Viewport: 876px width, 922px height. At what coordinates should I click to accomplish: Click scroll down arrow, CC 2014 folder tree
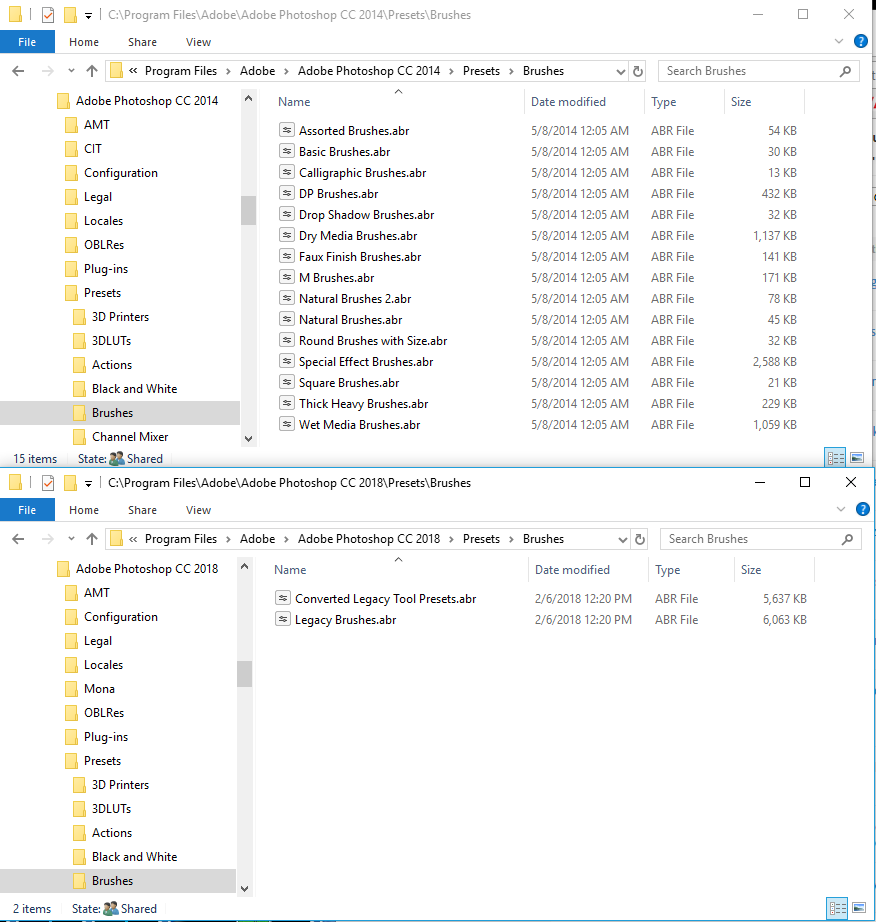pyautogui.click(x=248, y=439)
